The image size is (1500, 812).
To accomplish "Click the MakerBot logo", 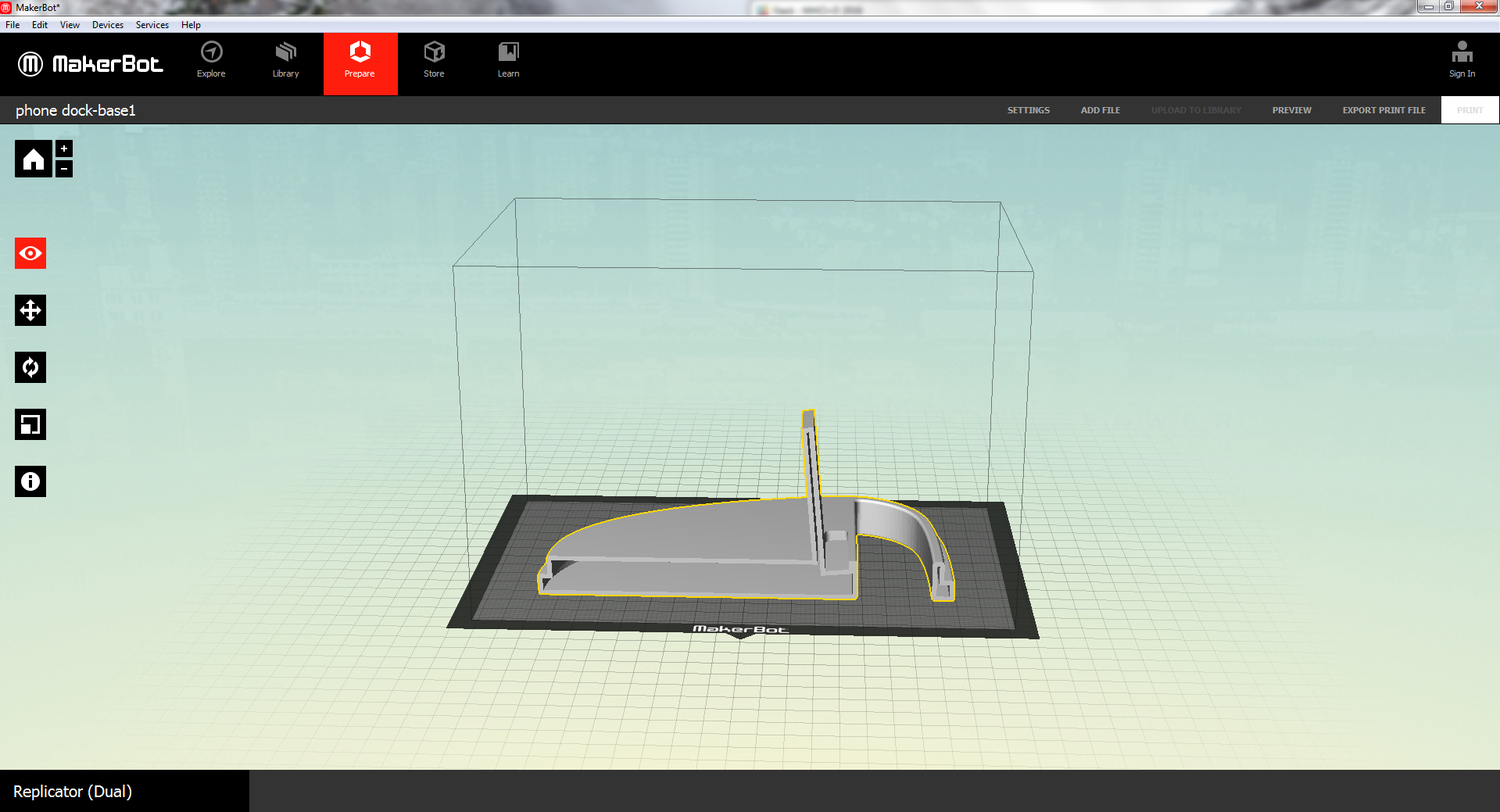I will 91,64.
